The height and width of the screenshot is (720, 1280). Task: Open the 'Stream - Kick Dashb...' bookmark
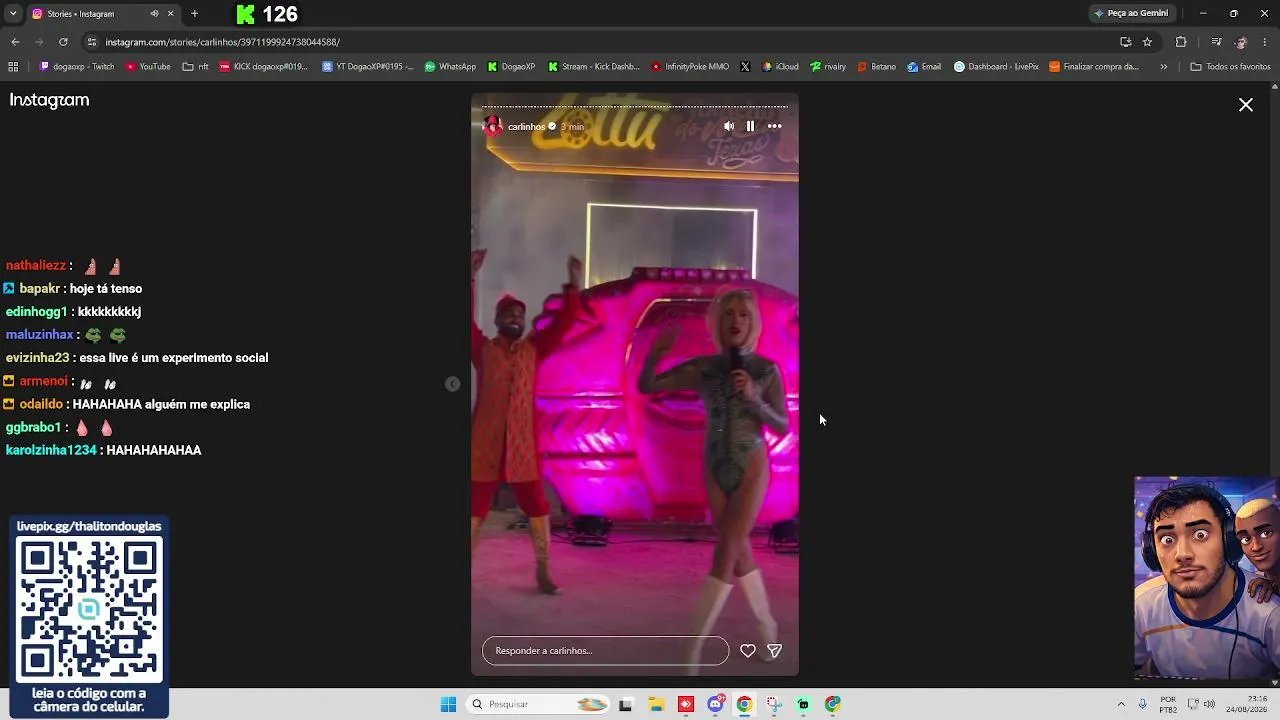(594, 67)
